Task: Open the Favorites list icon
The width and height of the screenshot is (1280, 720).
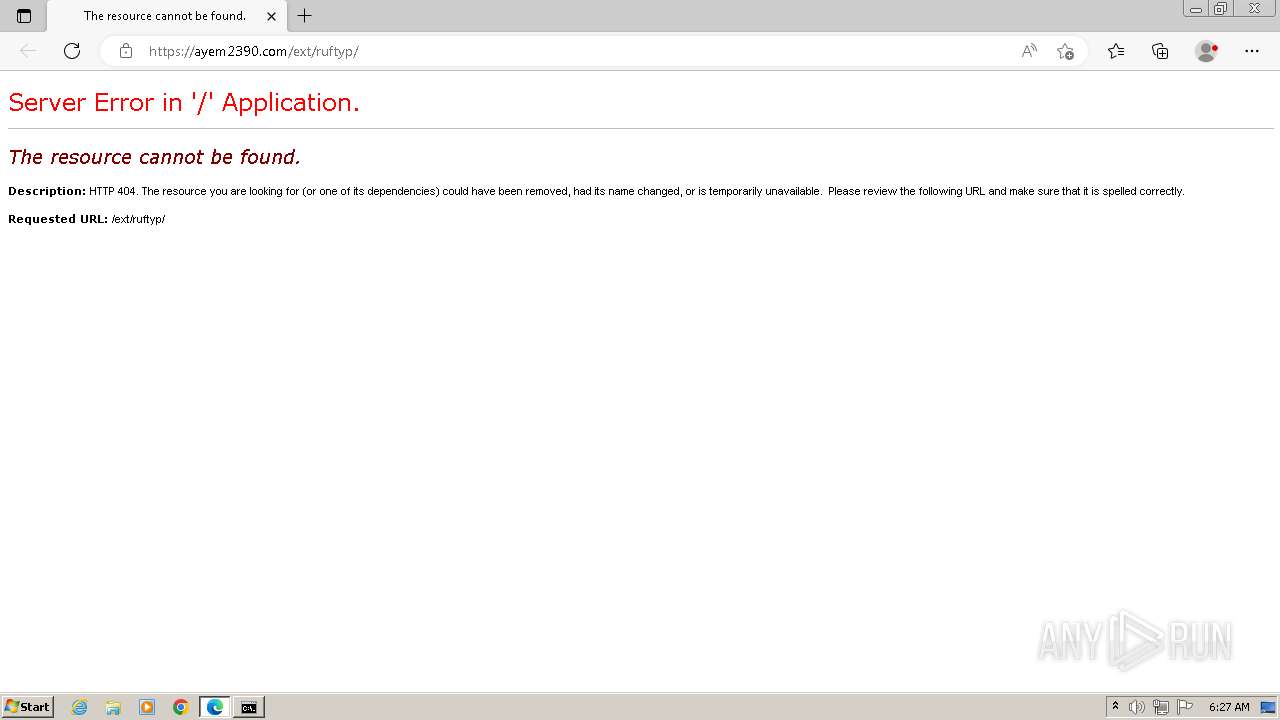Action: tap(1116, 51)
